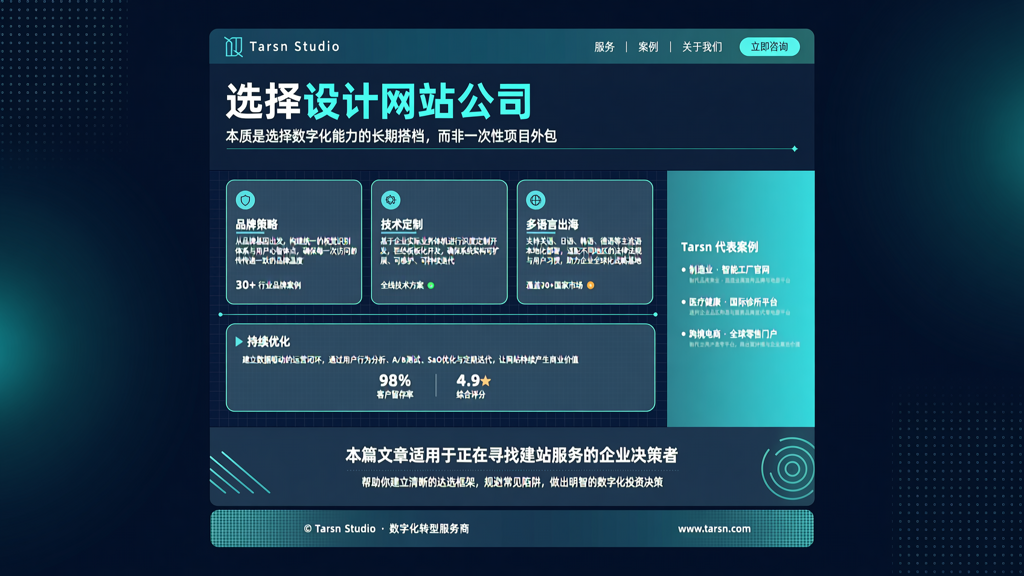Image resolution: width=1024 pixels, height=576 pixels.
Task: Click the subtitle 本质是选择数字化能力的长期搭档
Action: pos(328,136)
